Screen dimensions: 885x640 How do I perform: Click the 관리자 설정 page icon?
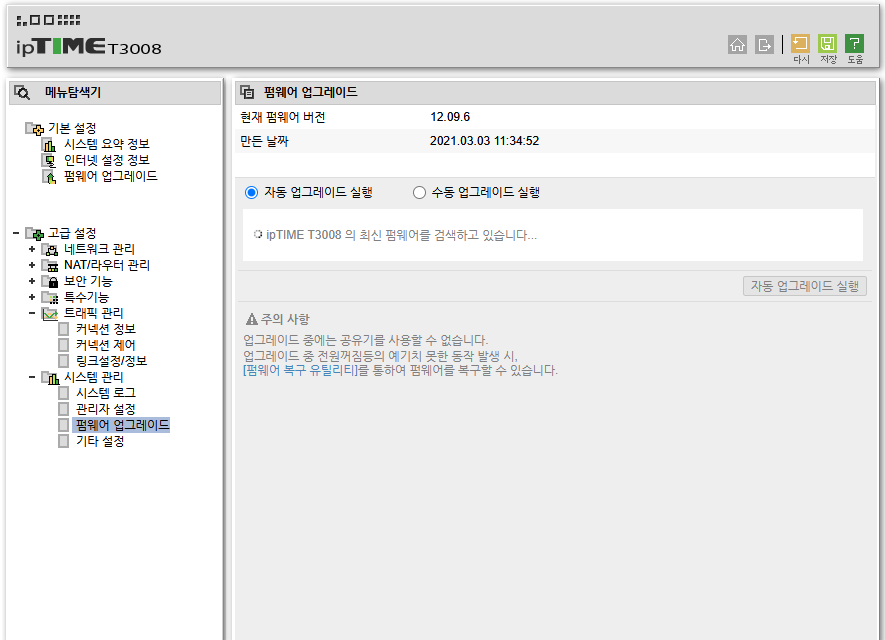click(x=64, y=409)
